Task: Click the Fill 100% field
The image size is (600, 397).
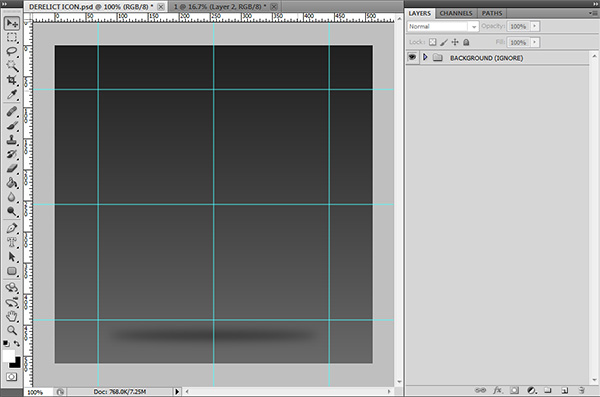Action: click(x=518, y=42)
